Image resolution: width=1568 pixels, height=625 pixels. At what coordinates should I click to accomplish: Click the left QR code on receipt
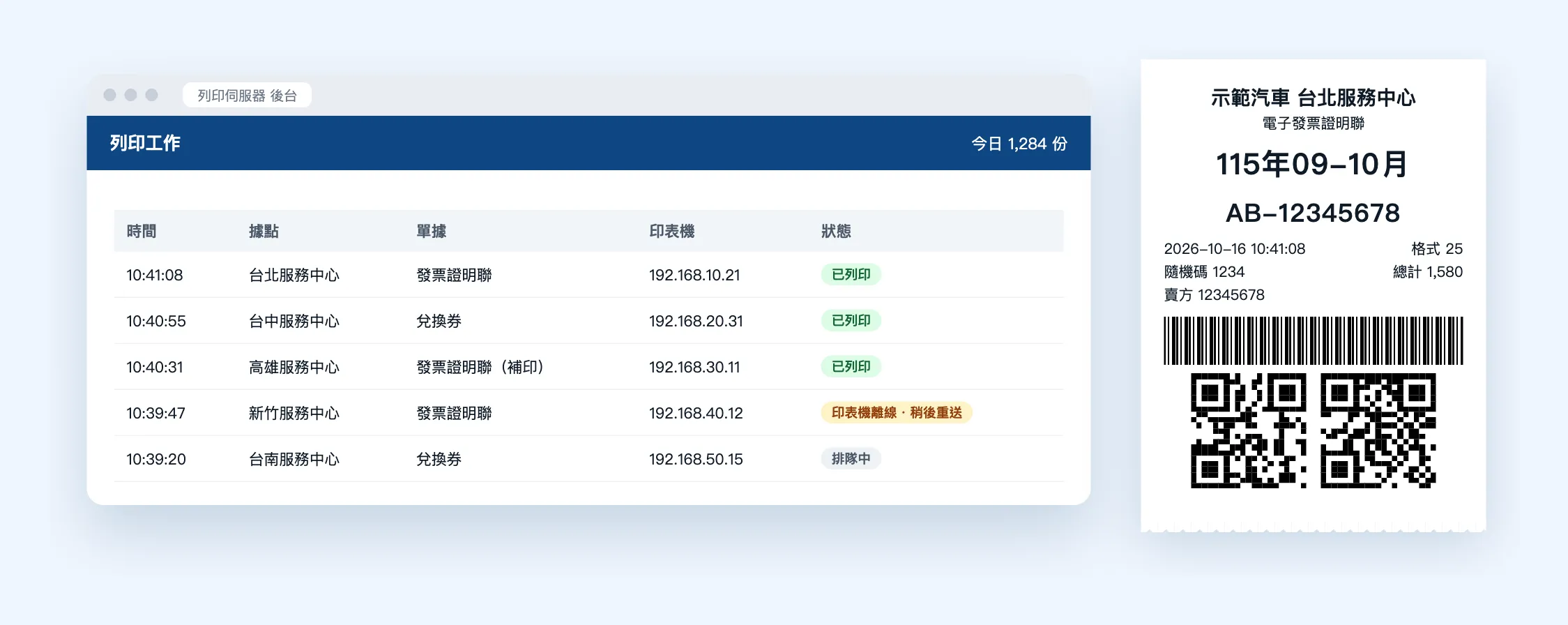point(1248,430)
